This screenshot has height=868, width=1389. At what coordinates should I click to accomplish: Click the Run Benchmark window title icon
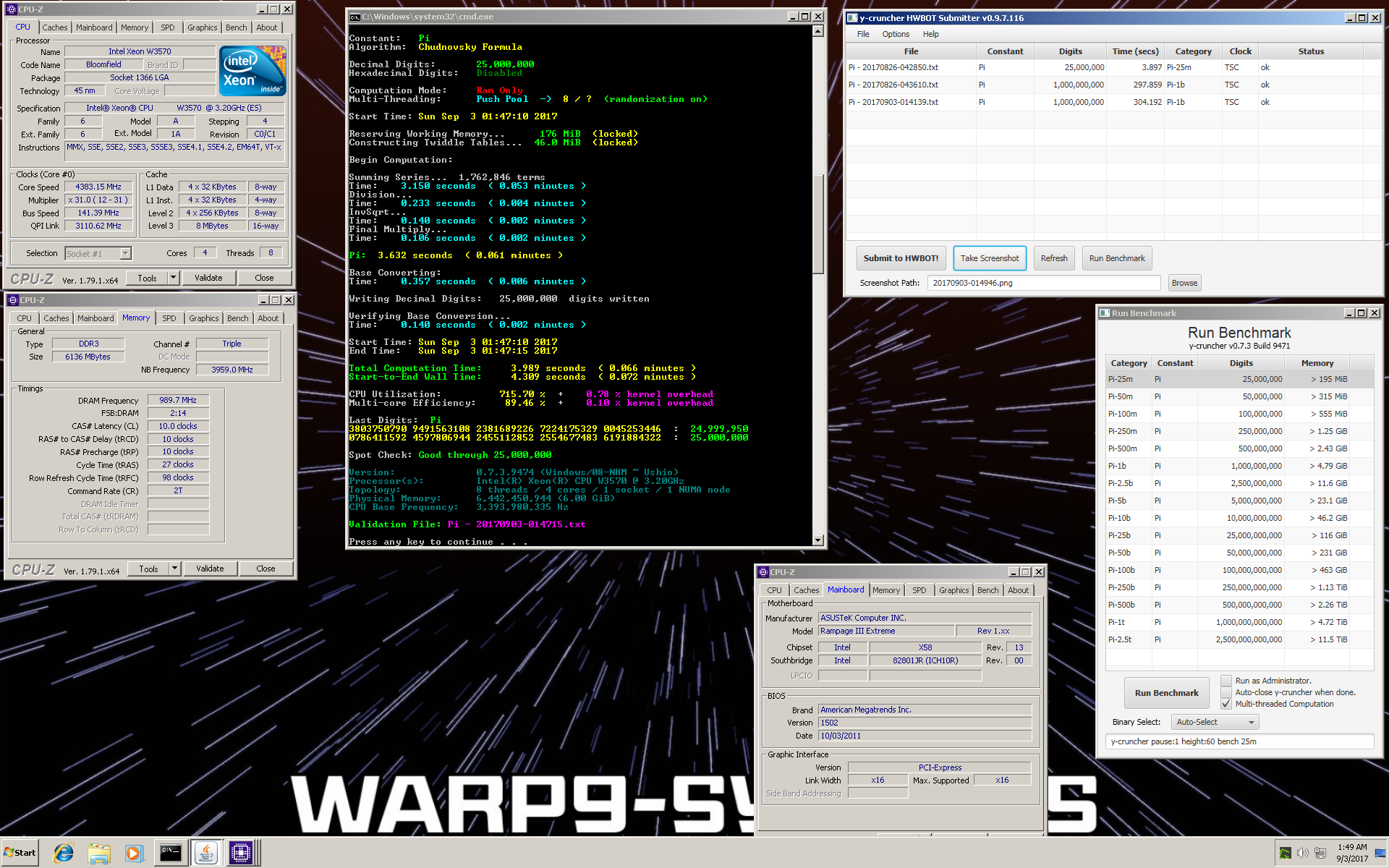point(1105,313)
